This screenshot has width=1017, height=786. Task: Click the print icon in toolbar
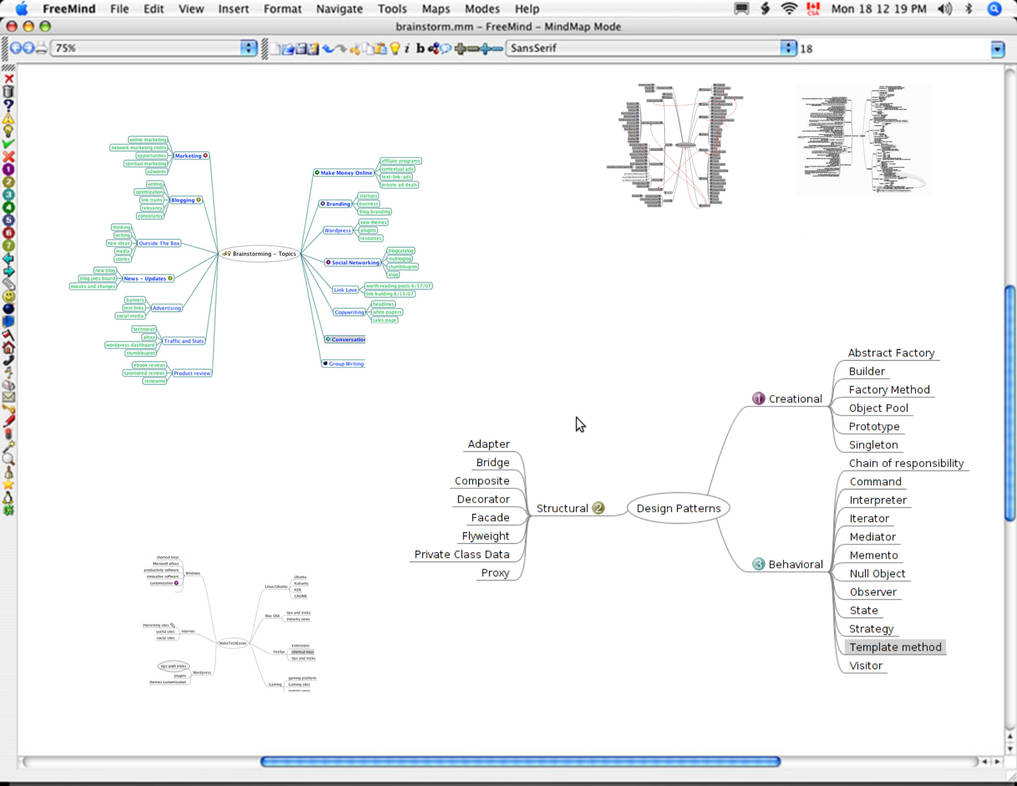(42, 48)
